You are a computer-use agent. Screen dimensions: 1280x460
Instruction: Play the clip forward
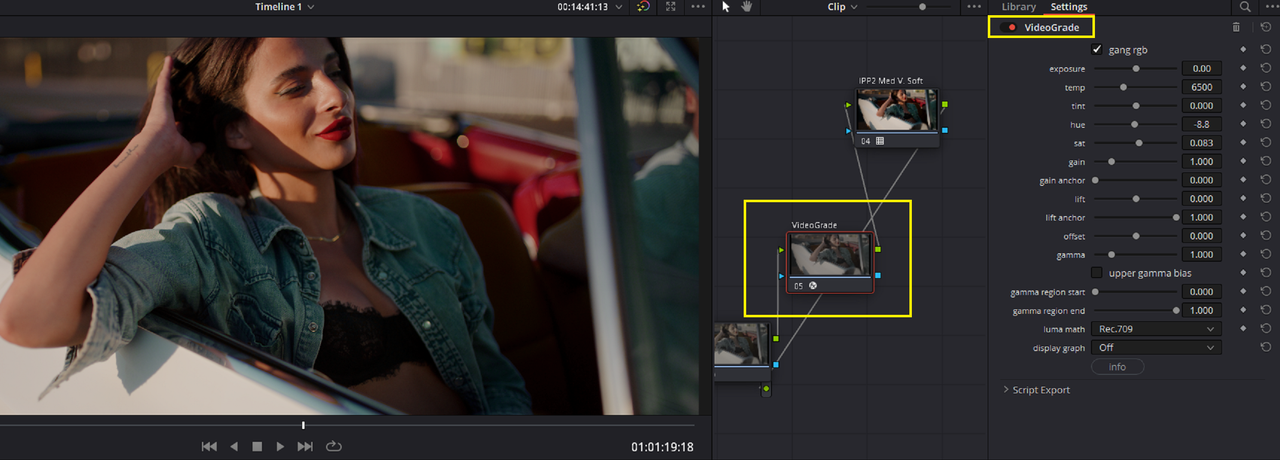point(280,446)
